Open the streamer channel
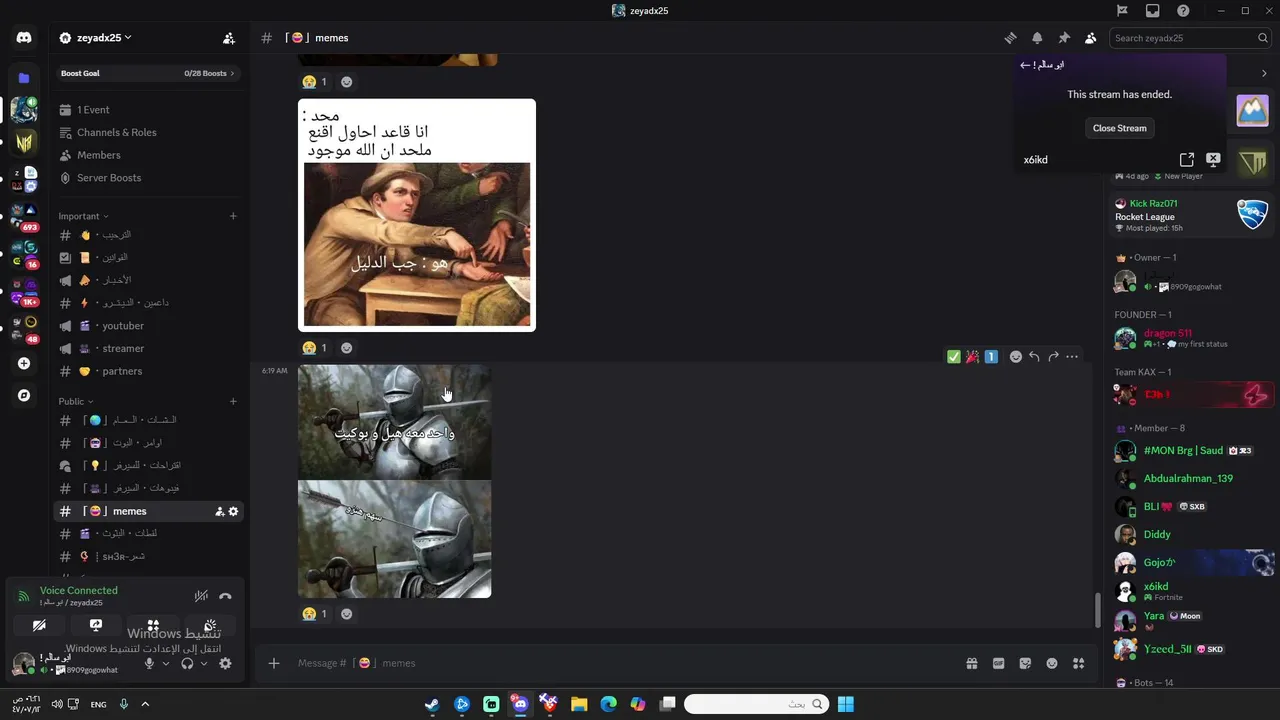 click(148, 349)
